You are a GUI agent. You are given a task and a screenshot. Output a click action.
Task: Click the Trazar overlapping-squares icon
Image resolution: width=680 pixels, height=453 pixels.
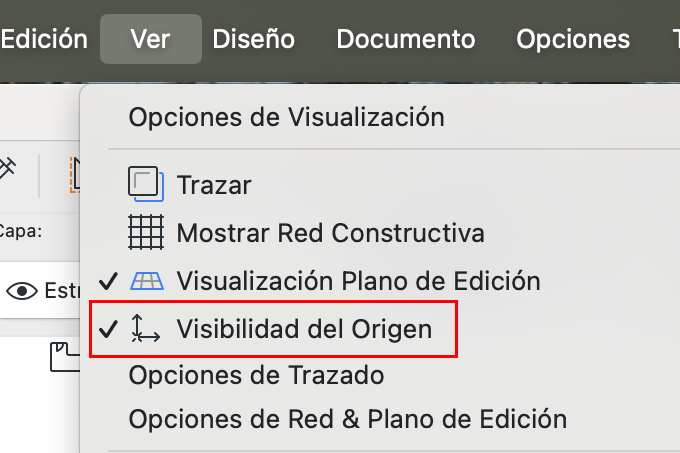[x=146, y=184]
